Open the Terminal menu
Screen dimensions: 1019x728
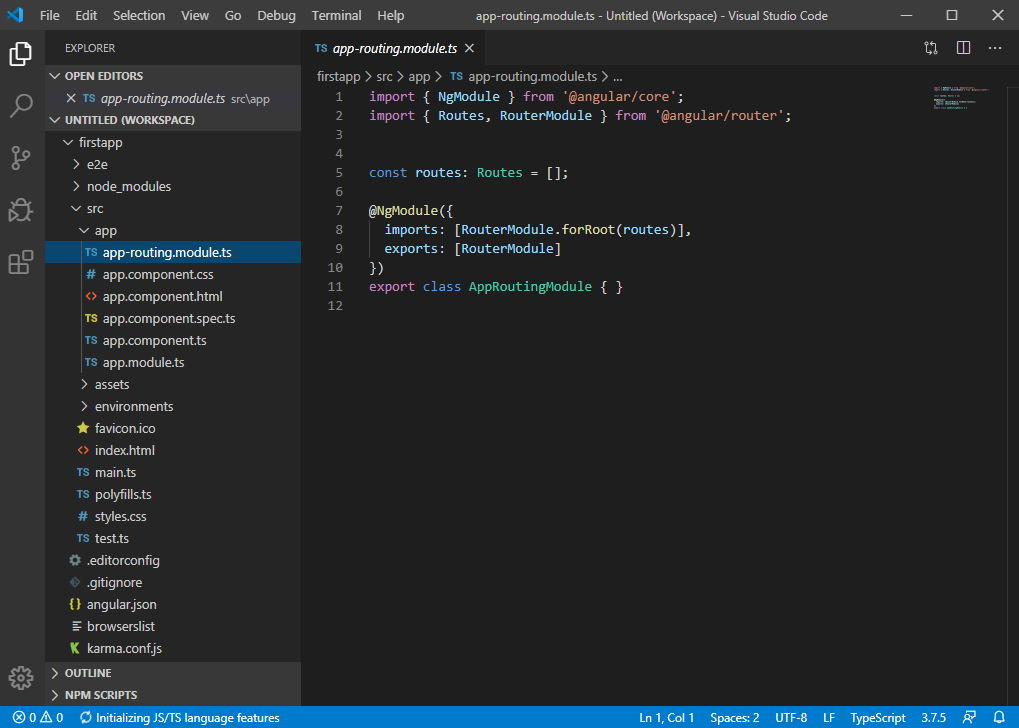(336, 16)
